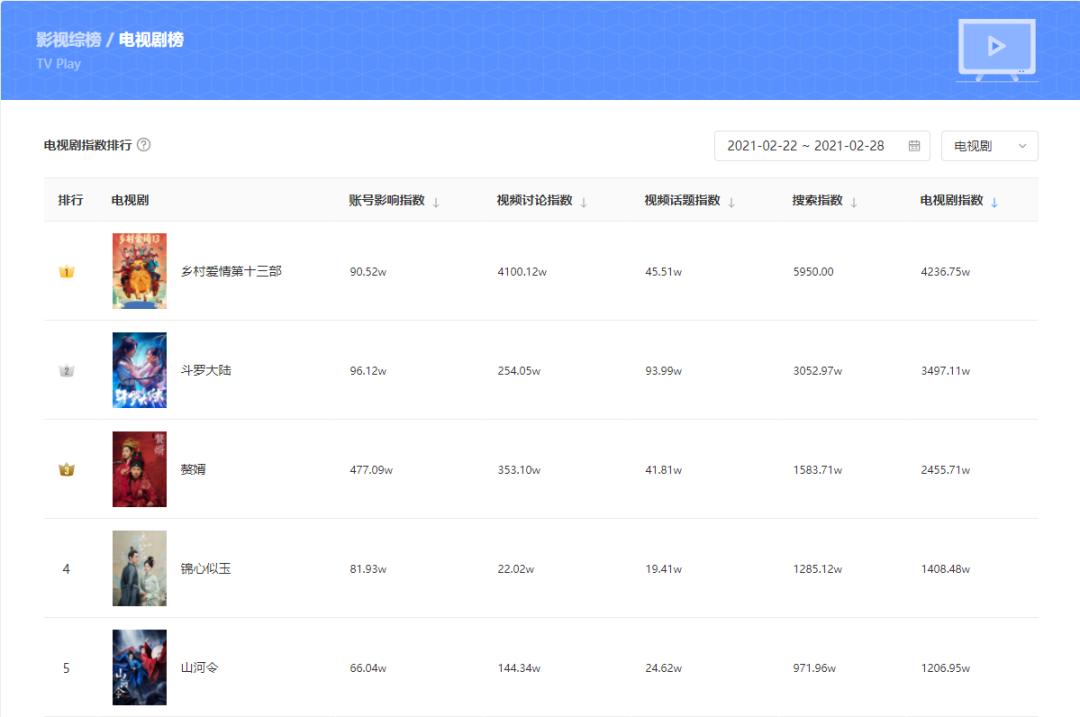Sort by 视频话题指数 arrow icon

pyautogui.click(x=732, y=202)
